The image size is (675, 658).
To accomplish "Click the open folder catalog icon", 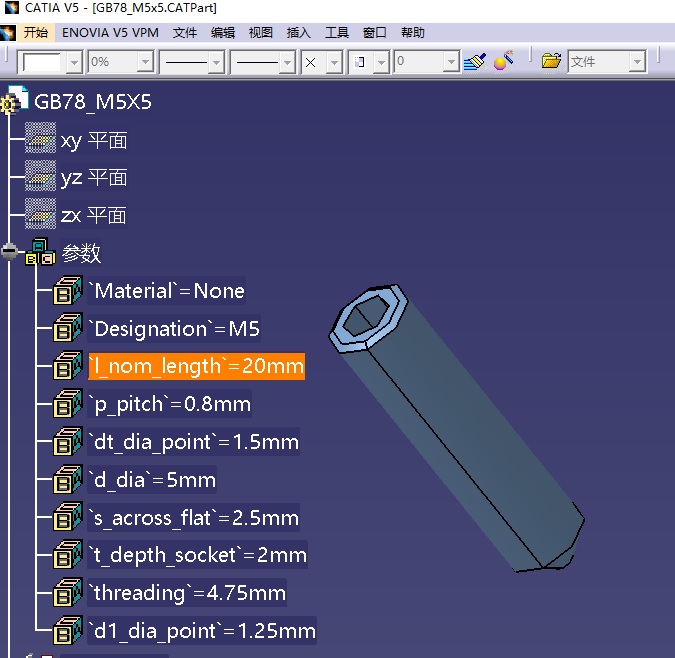I will (551, 61).
